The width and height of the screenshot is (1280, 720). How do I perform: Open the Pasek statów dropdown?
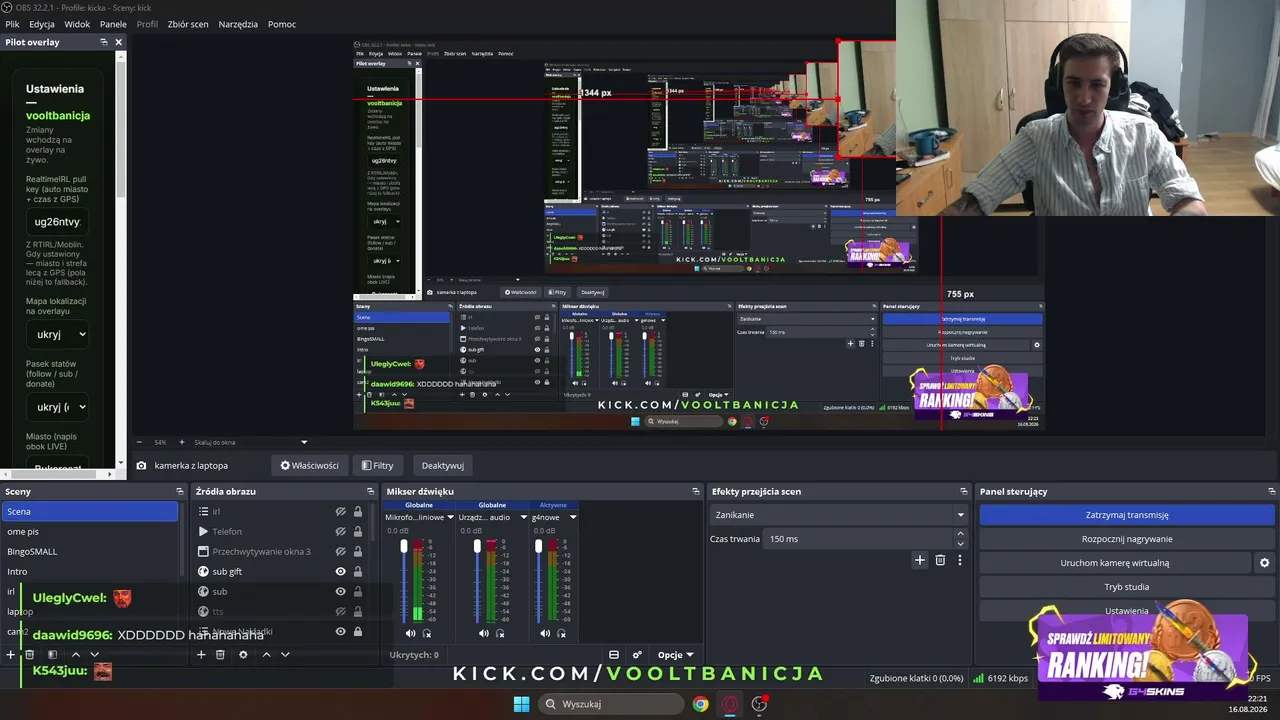tap(57, 407)
